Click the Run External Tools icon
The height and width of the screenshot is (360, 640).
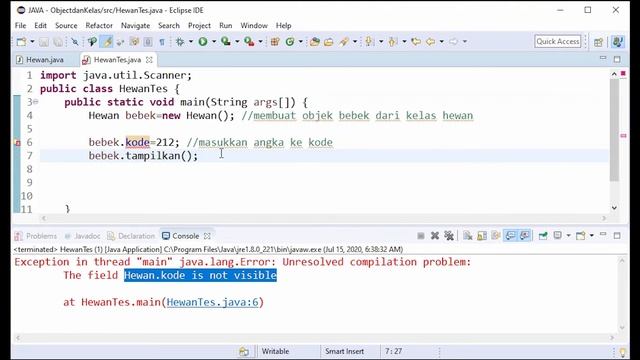(x=249, y=42)
